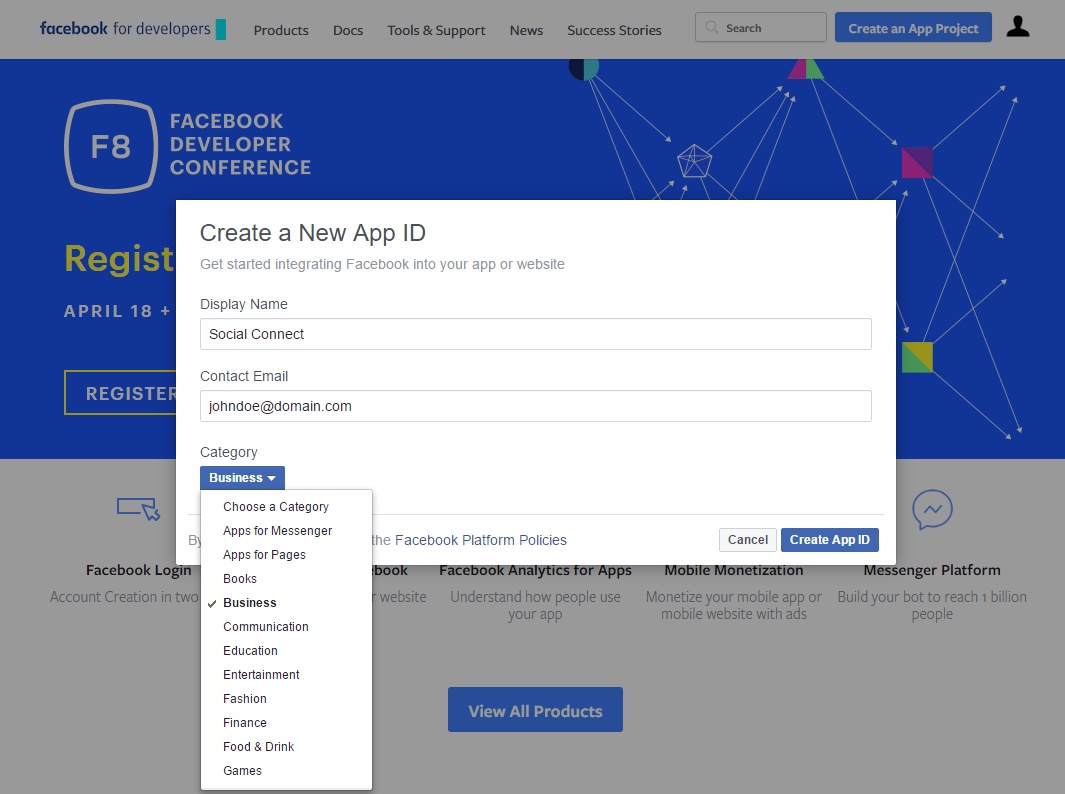Go to the News page
Image resolution: width=1065 pixels, height=794 pixels.
tap(526, 31)
